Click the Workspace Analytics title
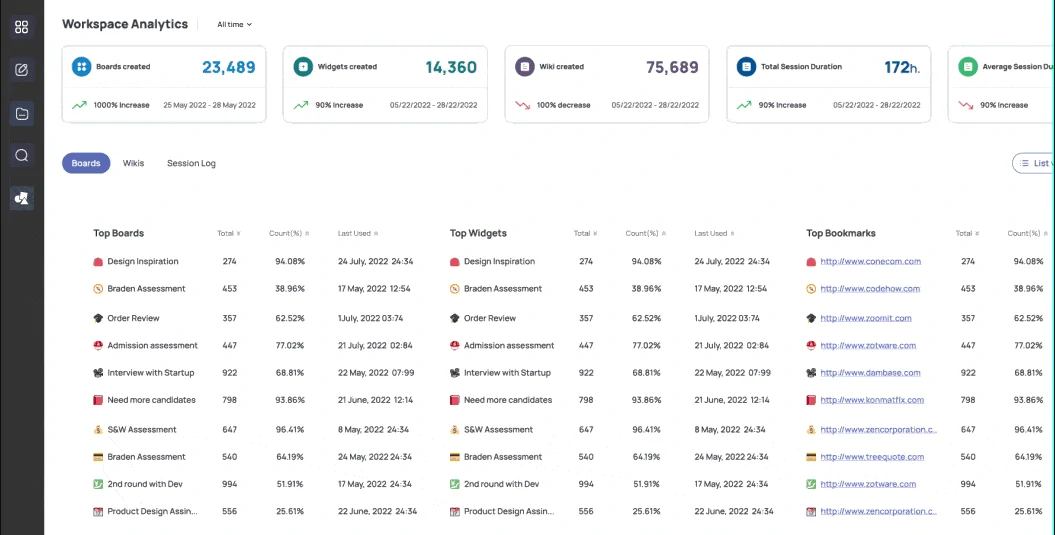Viewport: 1055px width, 535px height. (x=125, y=24)
